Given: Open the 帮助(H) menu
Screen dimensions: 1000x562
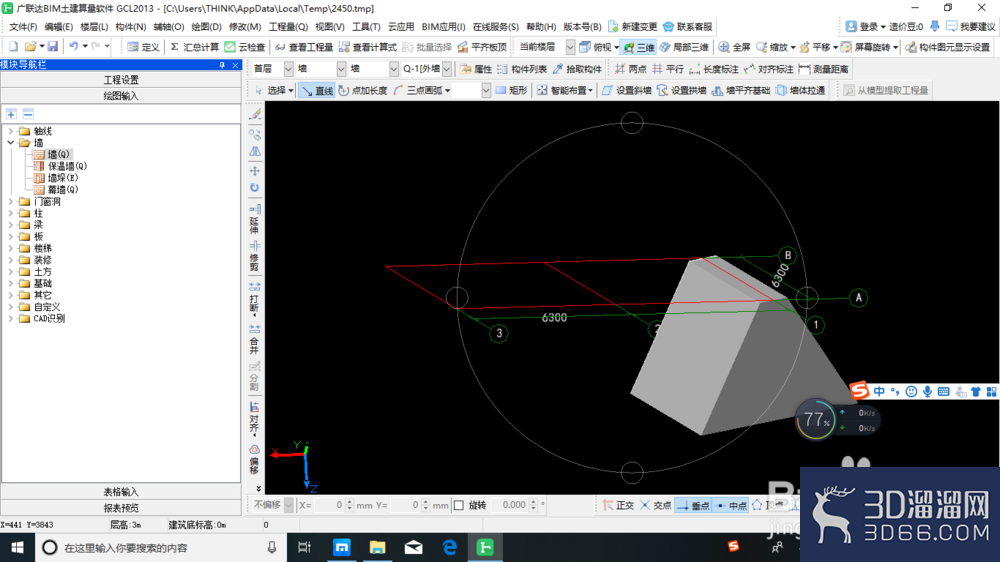Looking at the screenshot, I should click(541, 27).
